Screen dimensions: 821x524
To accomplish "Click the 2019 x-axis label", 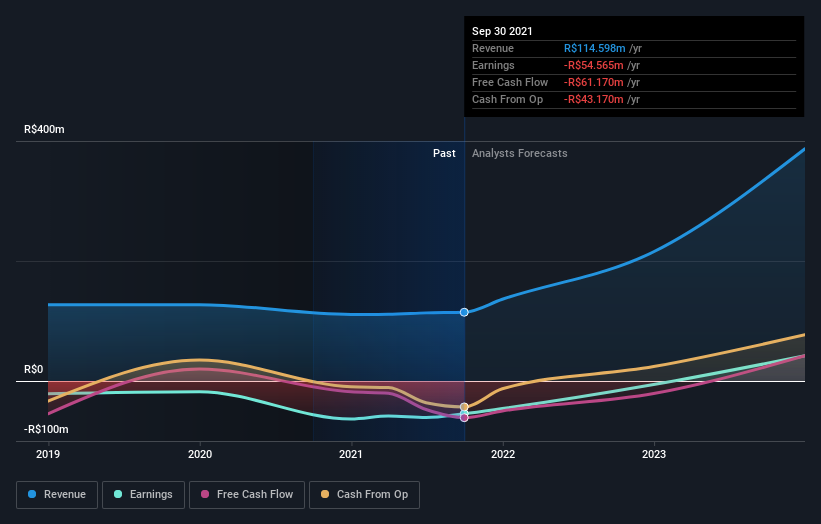I will [x=48, y=454].
